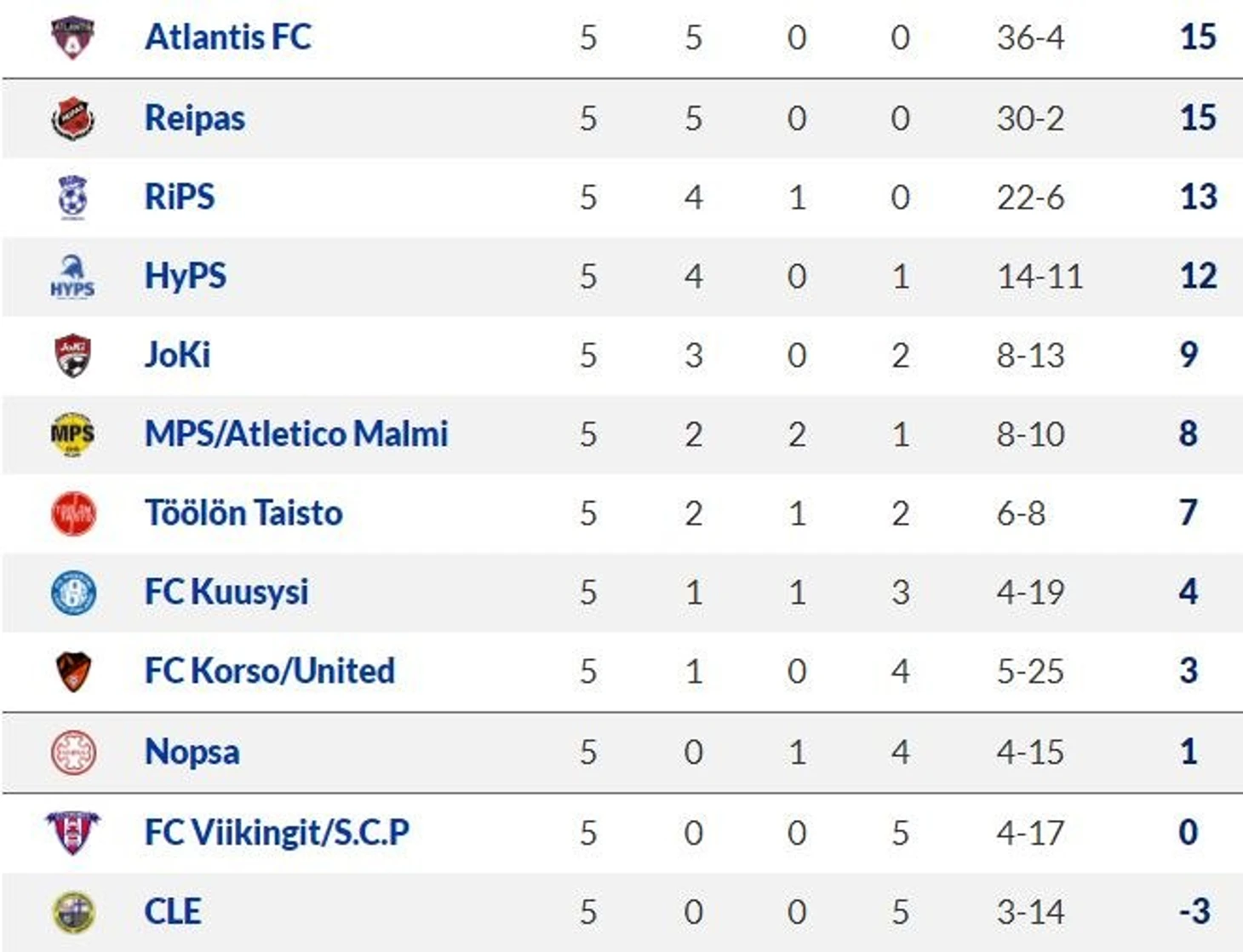Select the RiPS football crest icon
The width and height of the screenshot is (1243, 952).
click(x=72, y=197)
